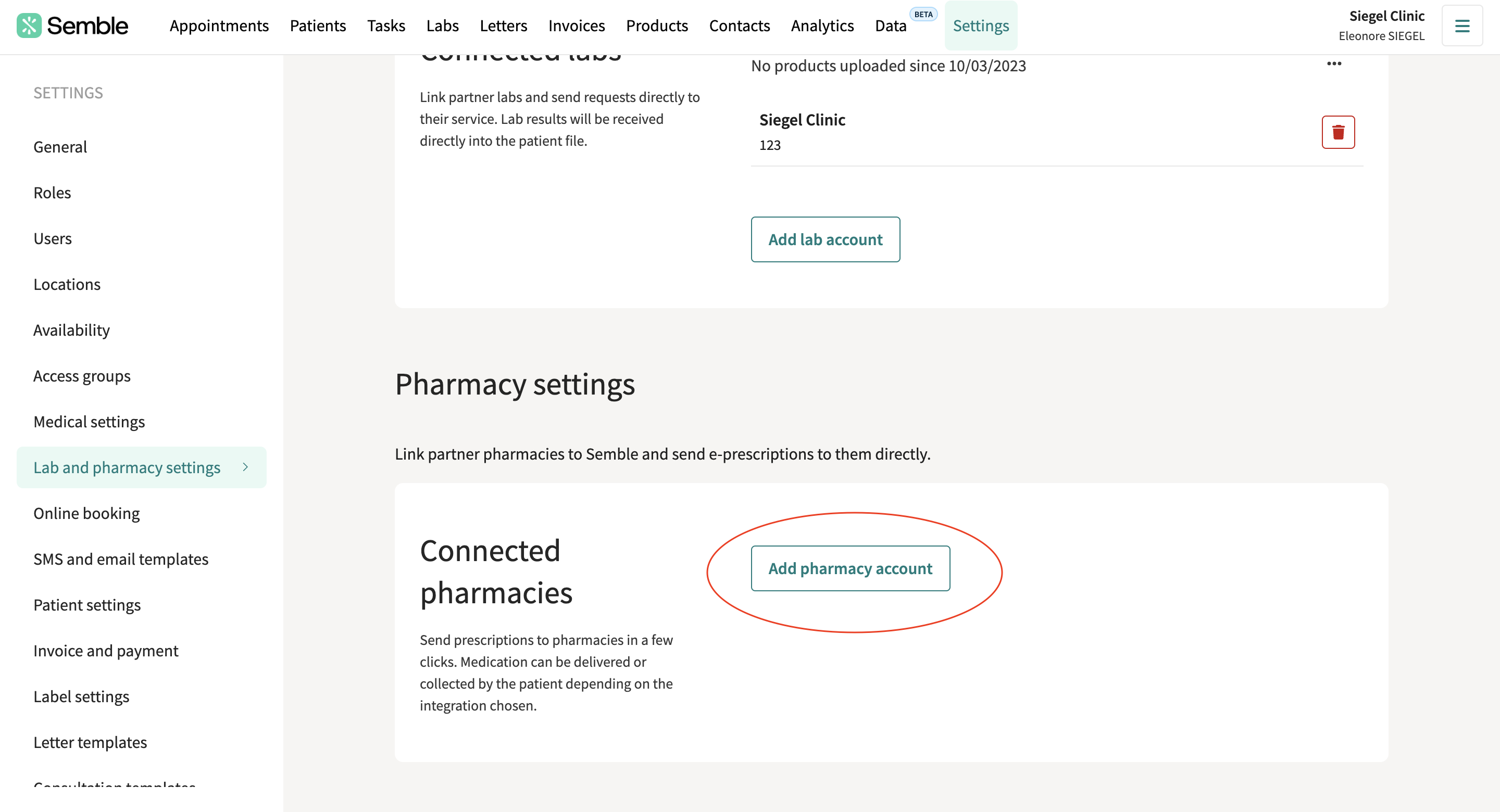Go to Patient settings
This screenshot has width=1500, height=812.
pyautogui.click(x=87, y=605)
